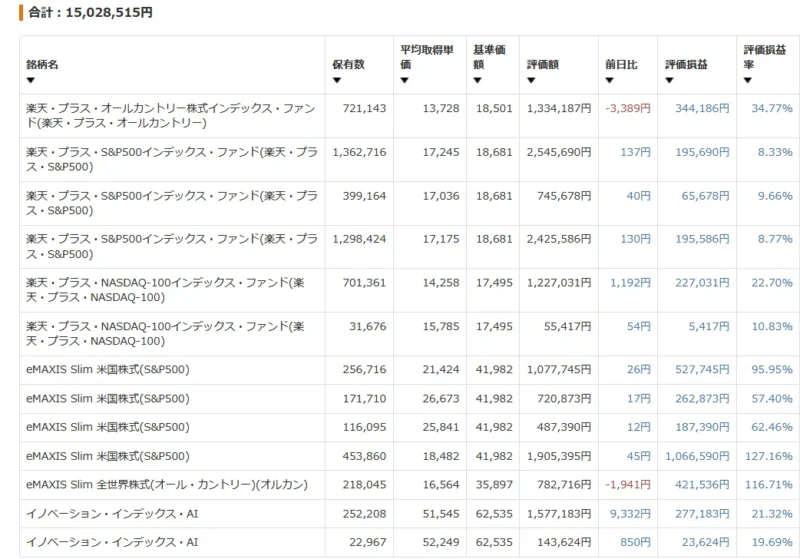Click NASDAQ-100 fund name with 701,361 units
The image size is (800, 559).
165,290
